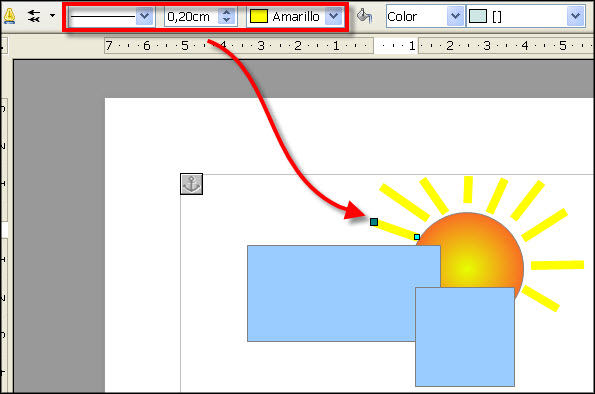Expand the fill color list dropdown arrow

click(575, 16)
